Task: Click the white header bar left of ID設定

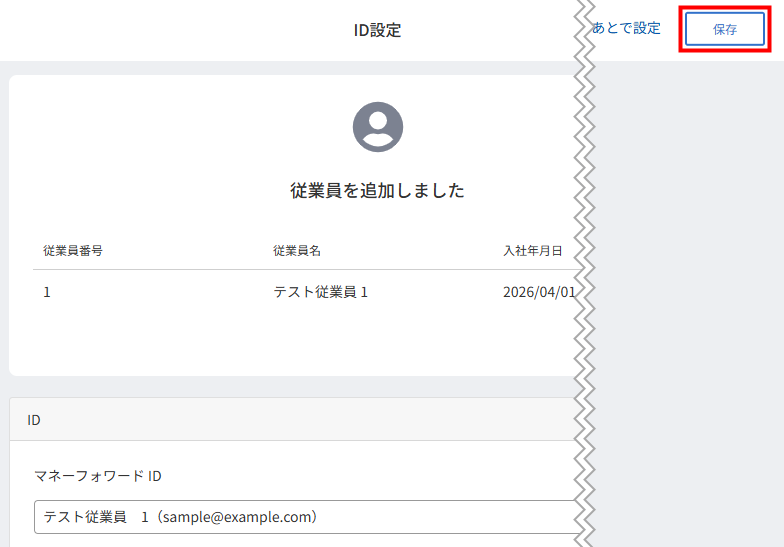Action: (x=150, y=30)
